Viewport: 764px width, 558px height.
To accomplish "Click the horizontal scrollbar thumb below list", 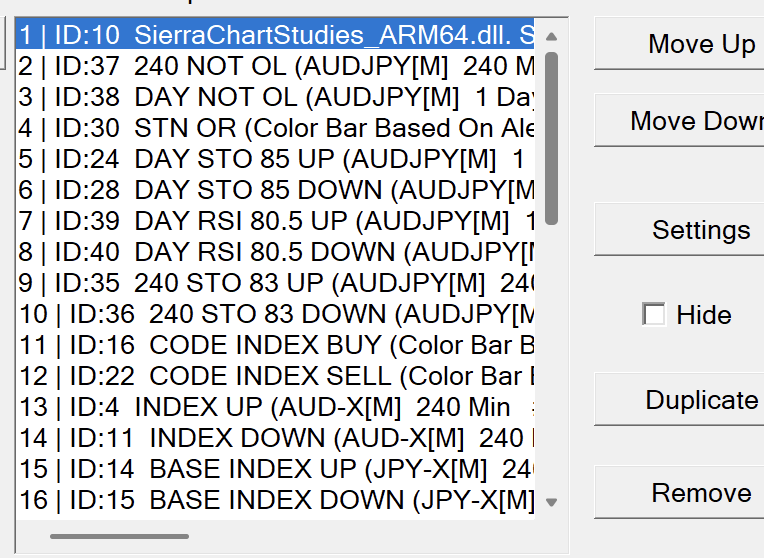I will [x=118, y=537].
